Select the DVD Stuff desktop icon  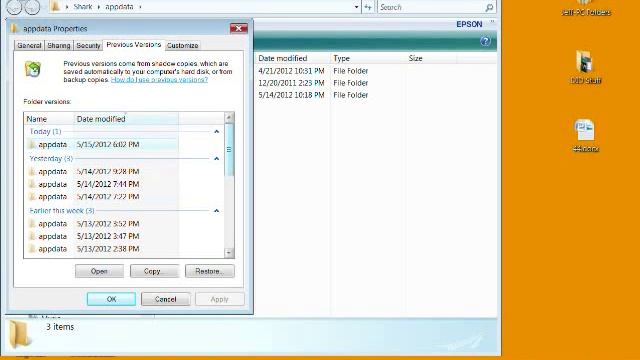pyautogui.click(x=586, y=67)
